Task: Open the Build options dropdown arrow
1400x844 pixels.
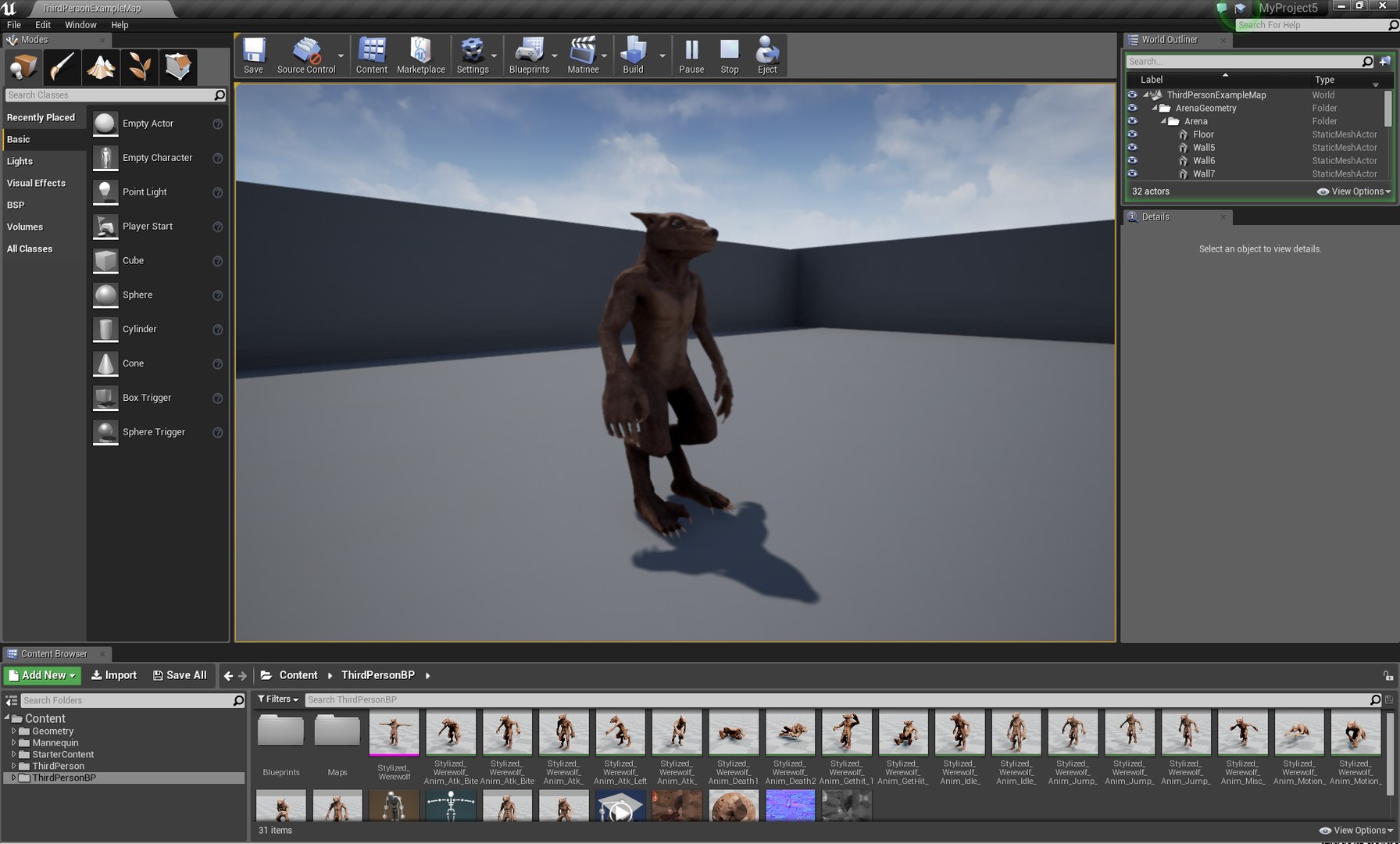Action: (662, 56)
